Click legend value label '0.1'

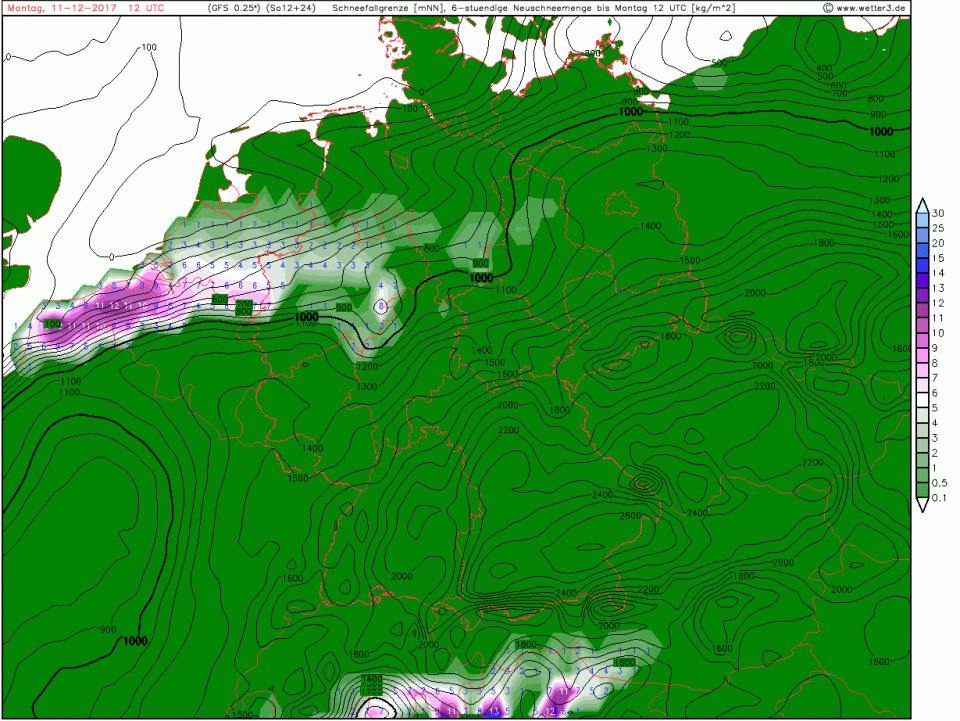click(938, 497)
